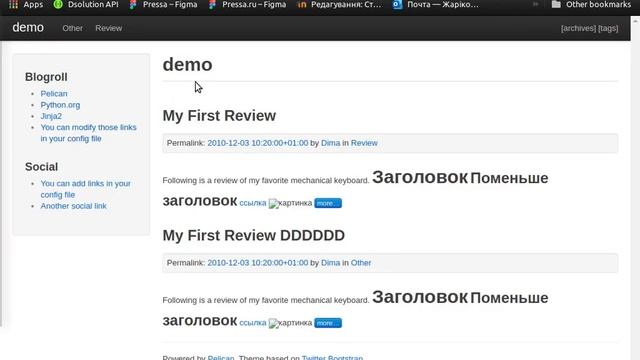Open the Pelican link in footer
The width and height of the screenshot is (640, 360).
coord(221,358)
